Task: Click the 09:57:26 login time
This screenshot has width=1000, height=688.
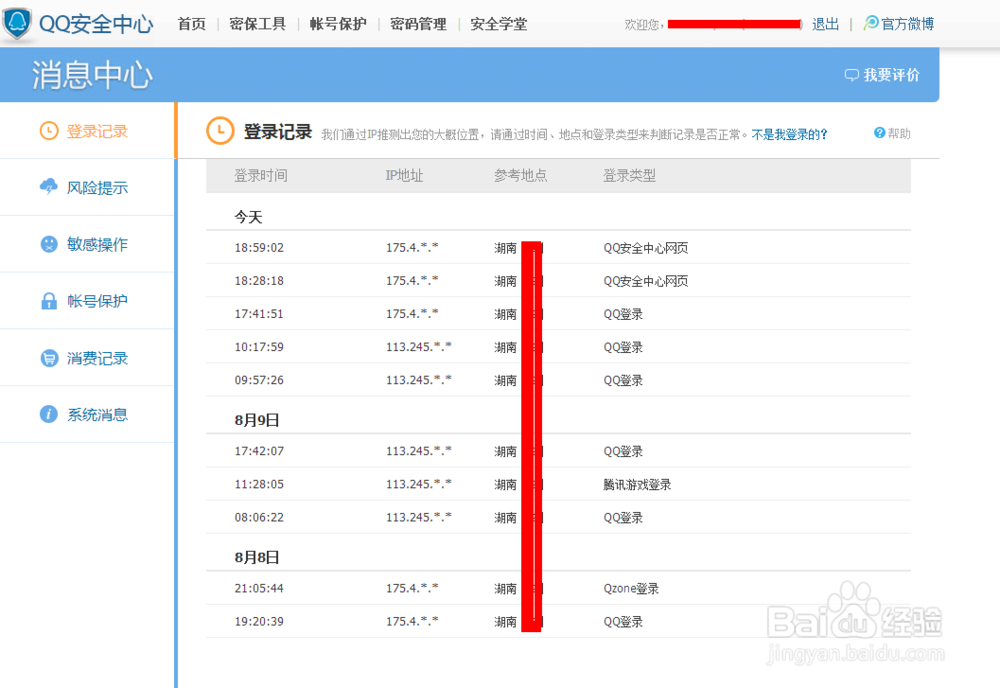Action: tap(259, 380)
